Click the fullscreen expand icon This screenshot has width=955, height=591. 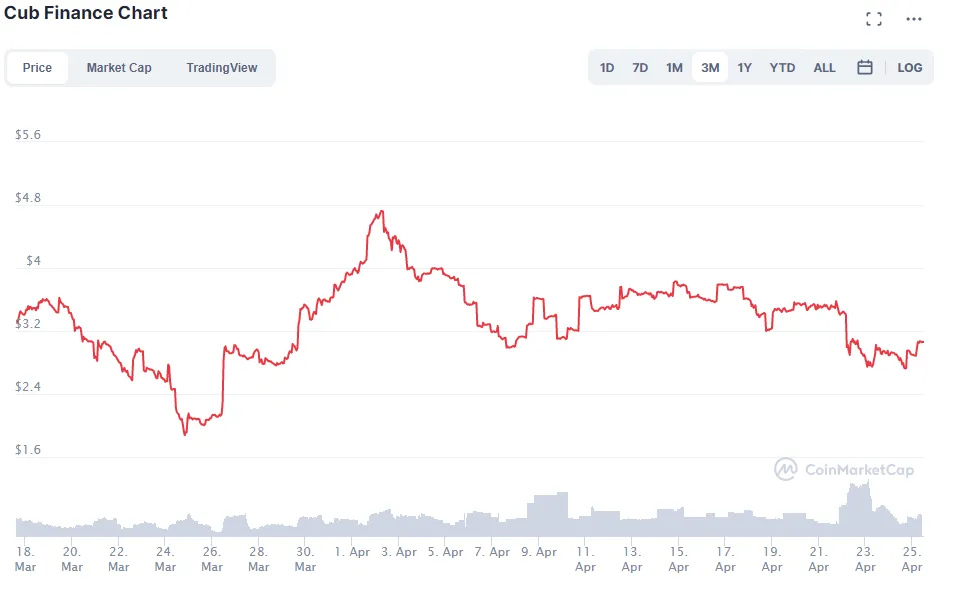(873, 19)
